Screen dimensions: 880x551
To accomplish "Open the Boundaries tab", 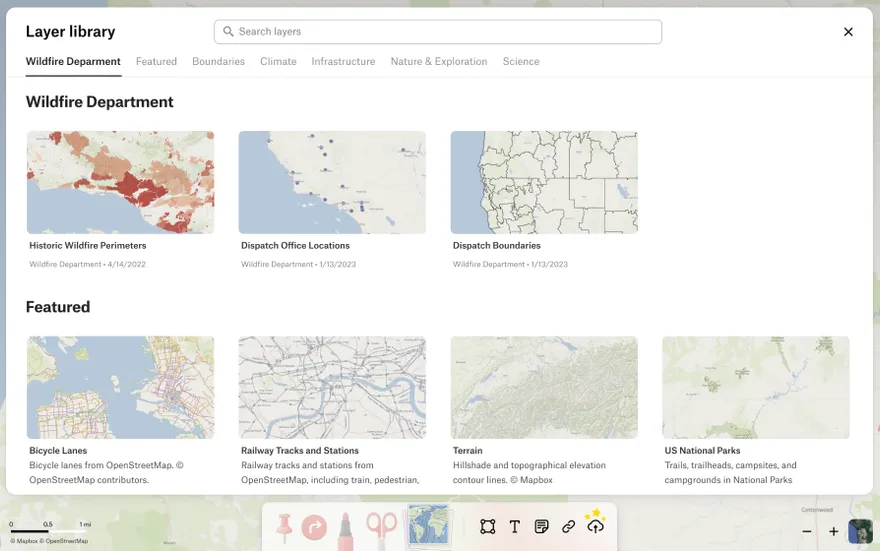I will [x=218, y=62].
